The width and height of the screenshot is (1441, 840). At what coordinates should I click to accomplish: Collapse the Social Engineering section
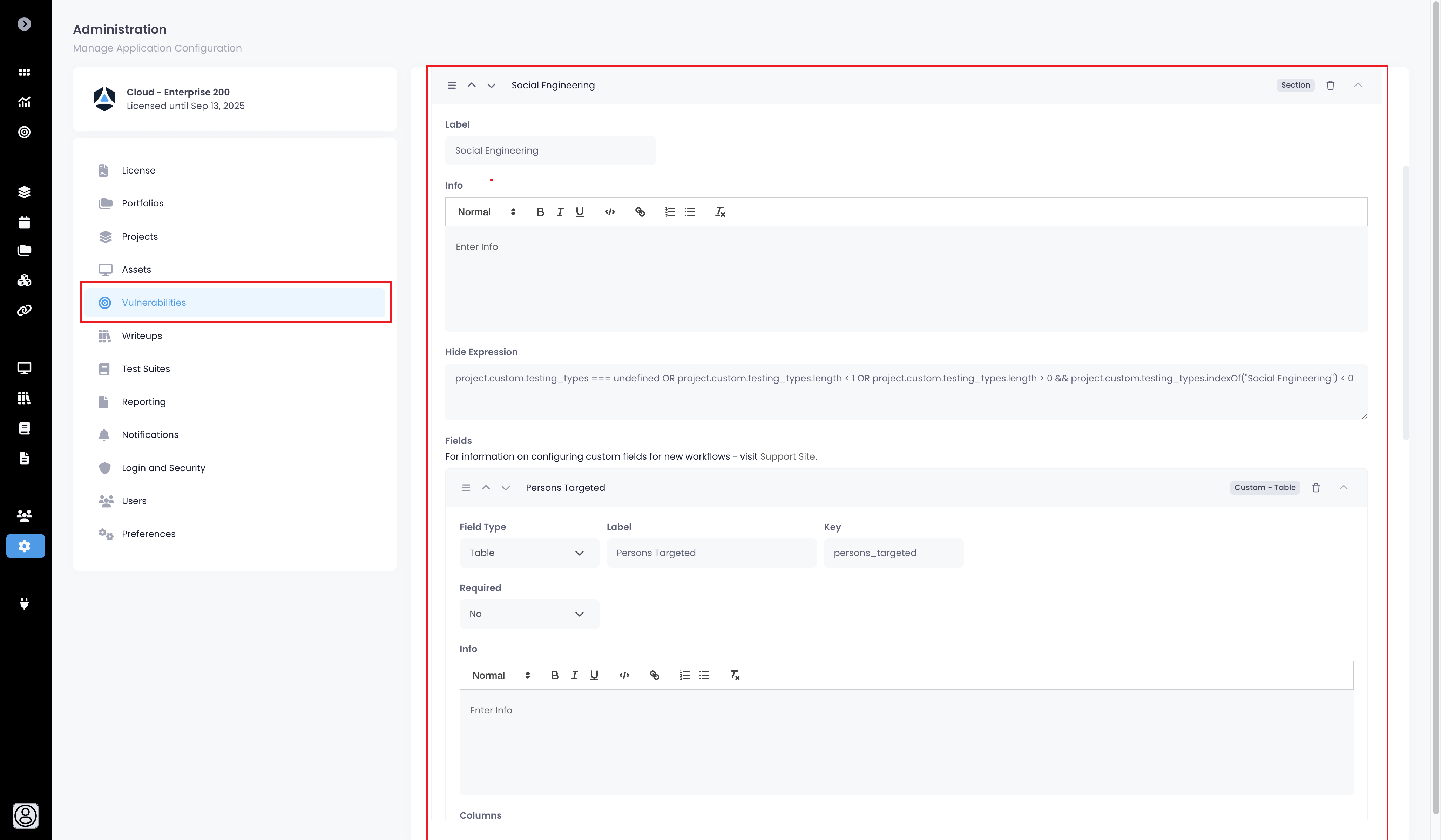1358,85
